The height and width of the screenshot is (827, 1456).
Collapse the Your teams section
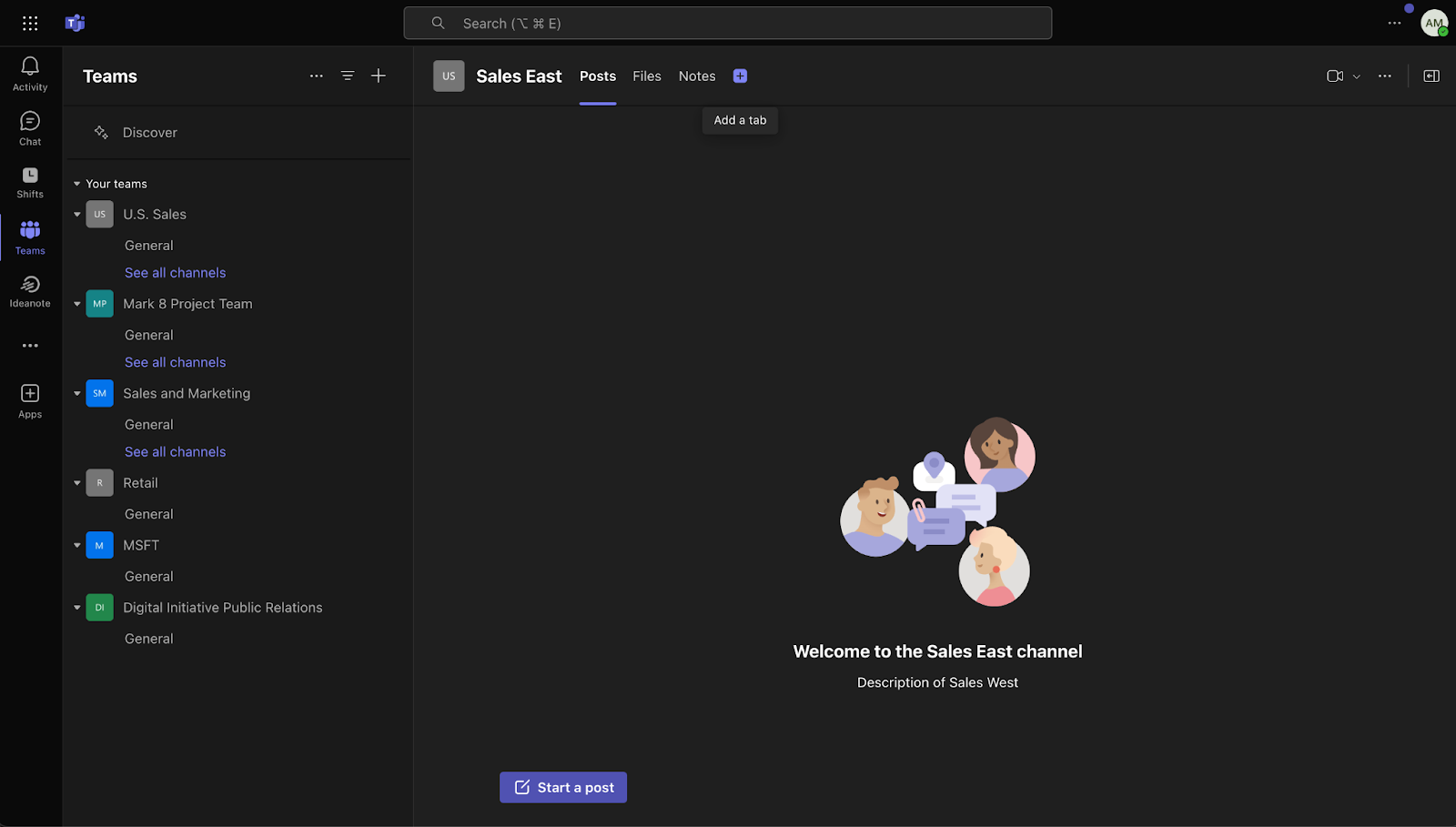[x=77, y=184]
